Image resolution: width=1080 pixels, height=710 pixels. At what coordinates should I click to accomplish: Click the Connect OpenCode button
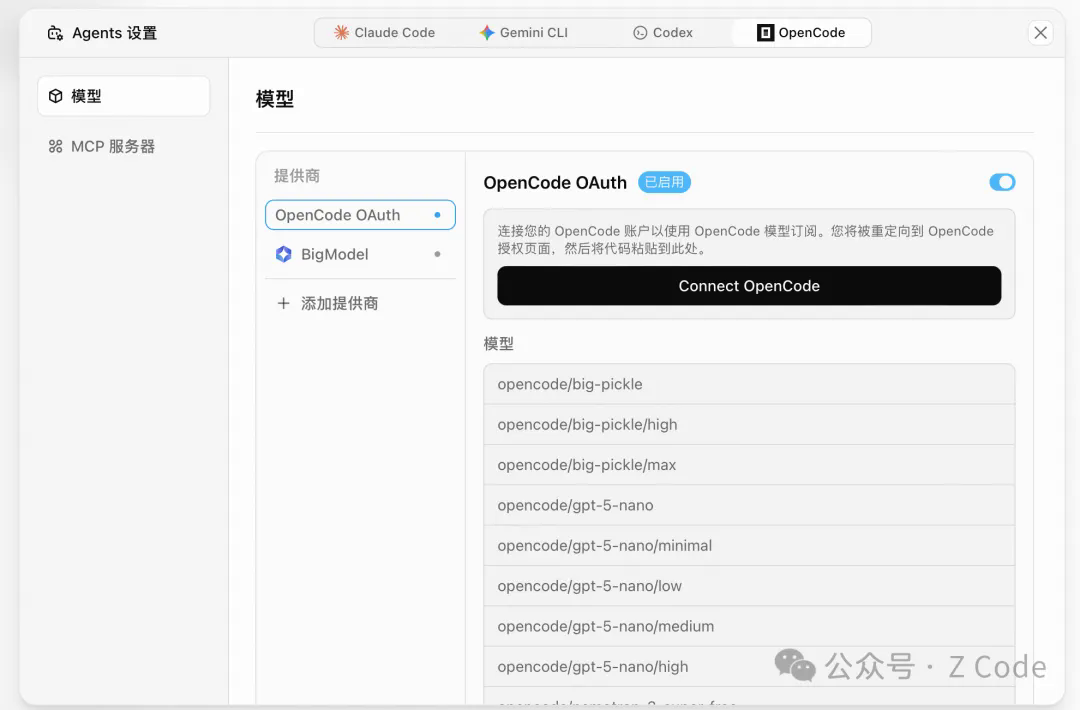(749, 286)
